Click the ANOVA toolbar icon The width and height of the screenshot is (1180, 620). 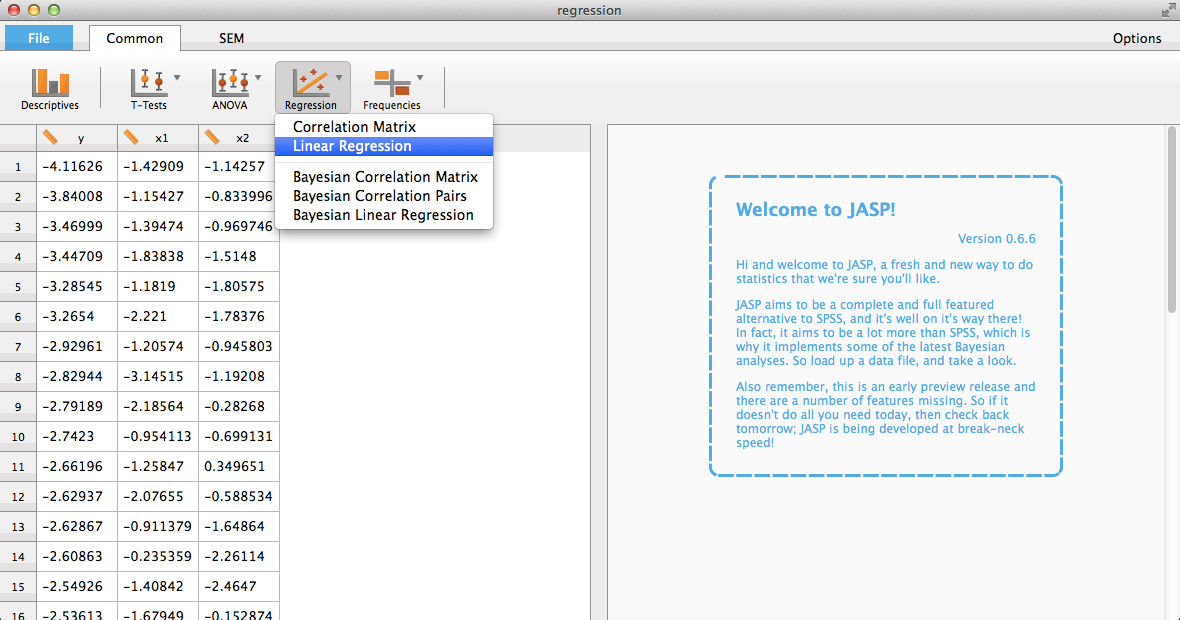(230, 83)
